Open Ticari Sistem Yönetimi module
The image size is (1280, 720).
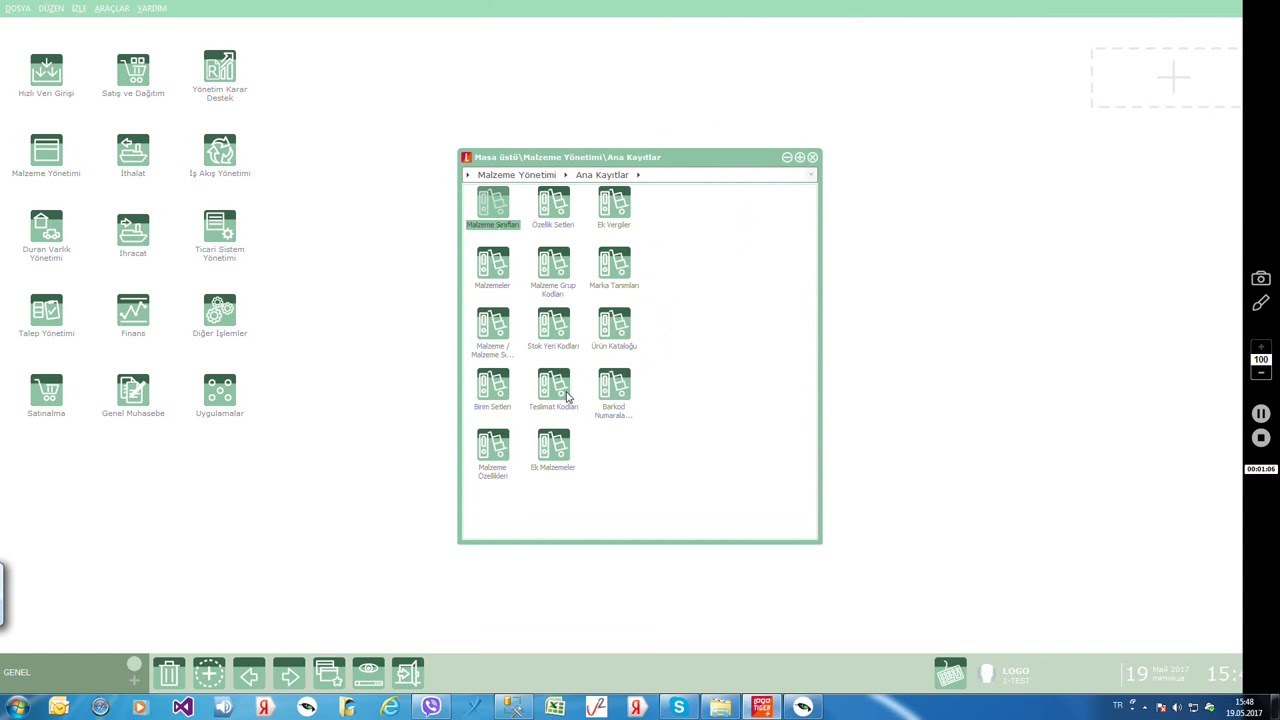(220, 236)
